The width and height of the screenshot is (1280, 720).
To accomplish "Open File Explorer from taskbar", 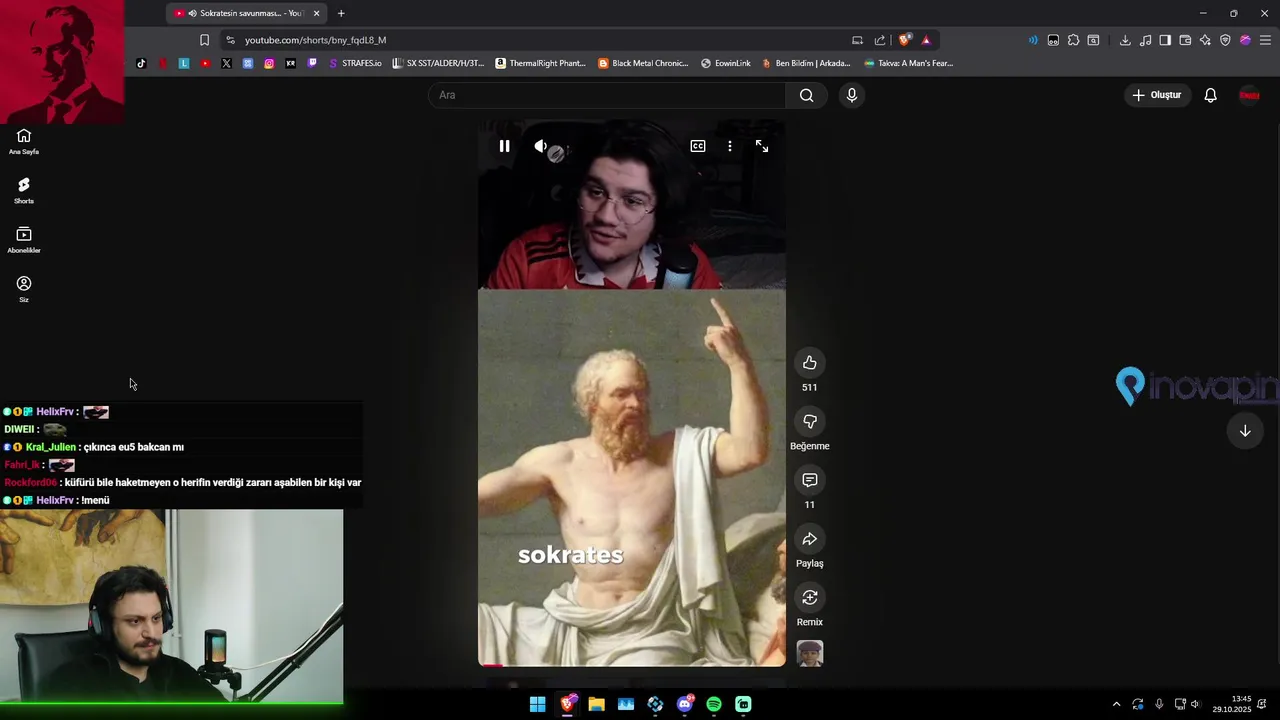I will [x=597, y=704].
